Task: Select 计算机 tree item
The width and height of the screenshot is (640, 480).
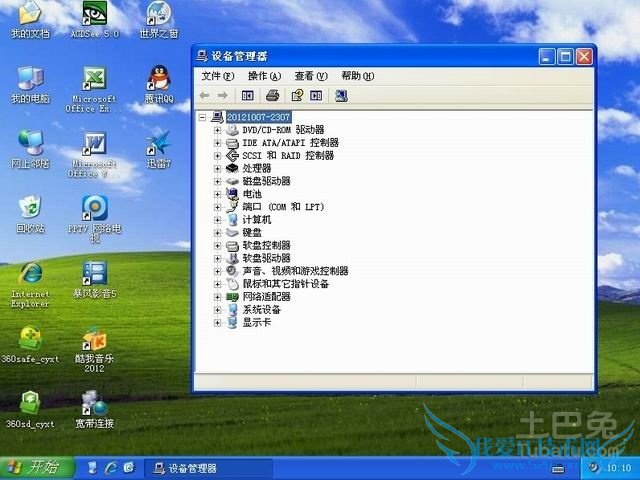Action: pos(257,220)
